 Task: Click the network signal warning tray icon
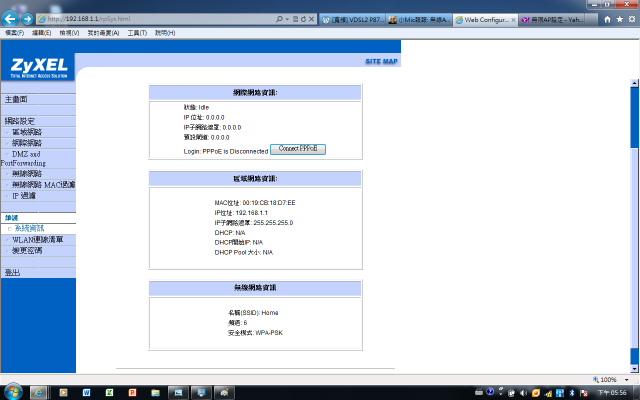click(548, 393)
